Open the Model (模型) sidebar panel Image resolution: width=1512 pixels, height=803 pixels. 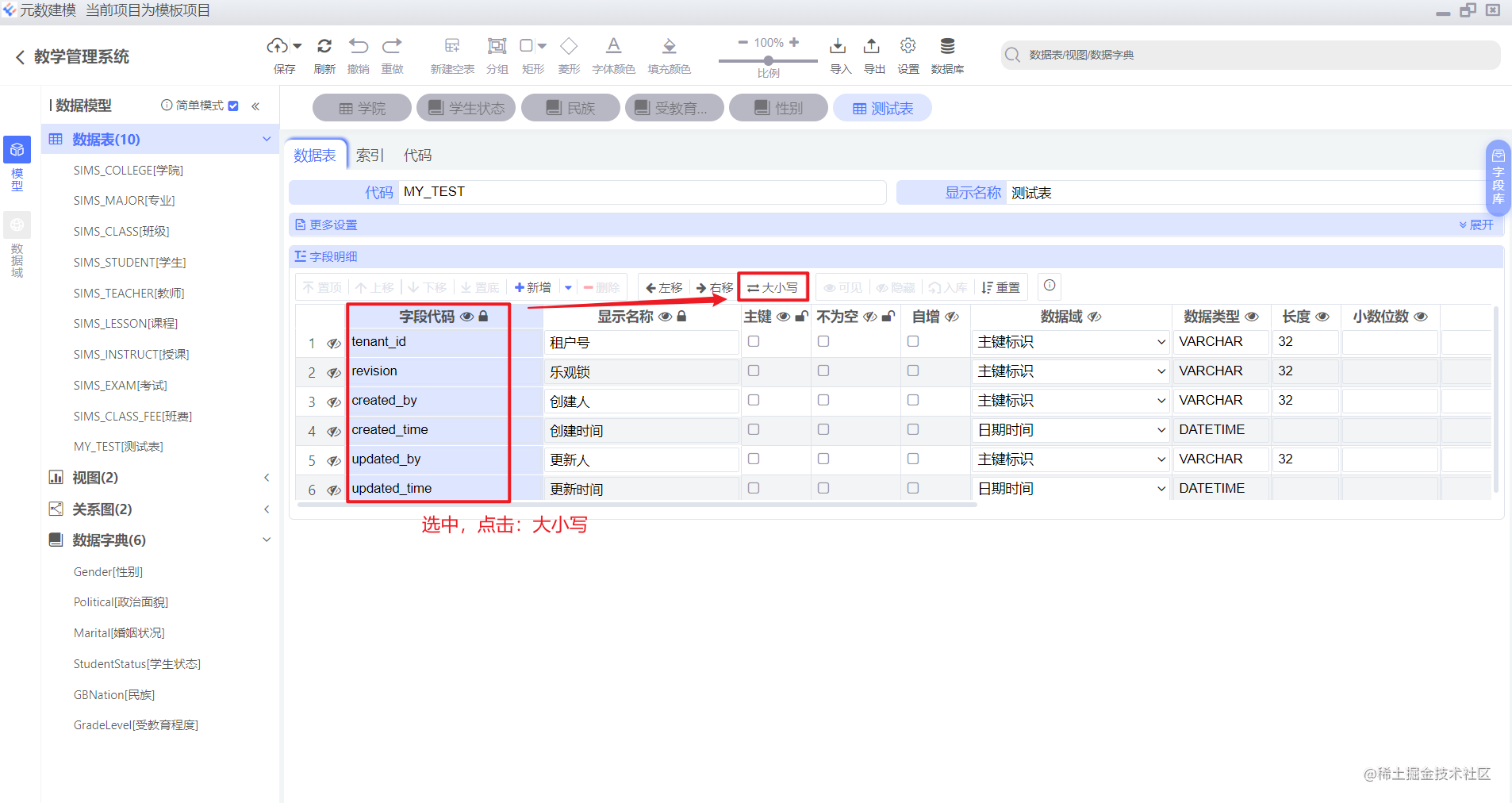pos(17,165)
